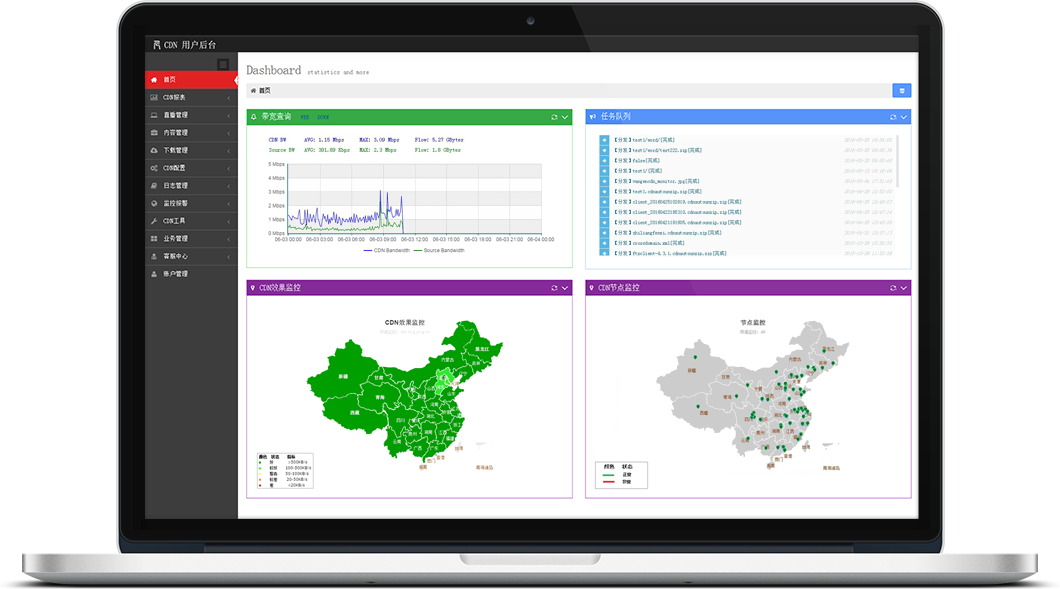This screenshot has width=1060, height=589.
Task: Click the 业务管理 grid icon
Action: 153,238
